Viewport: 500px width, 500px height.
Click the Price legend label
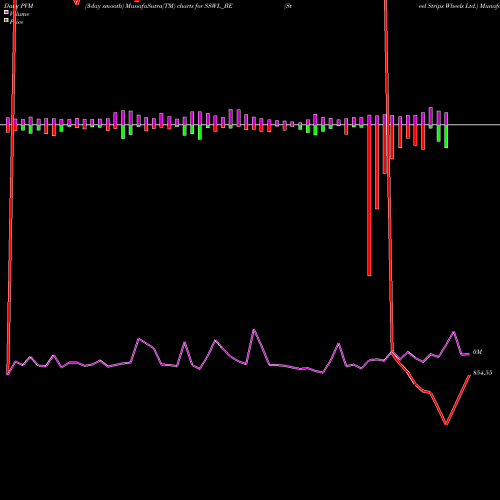(x=16, y=22)
